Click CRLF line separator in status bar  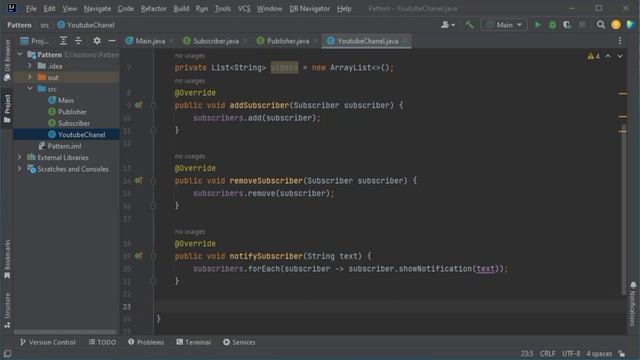547,353
